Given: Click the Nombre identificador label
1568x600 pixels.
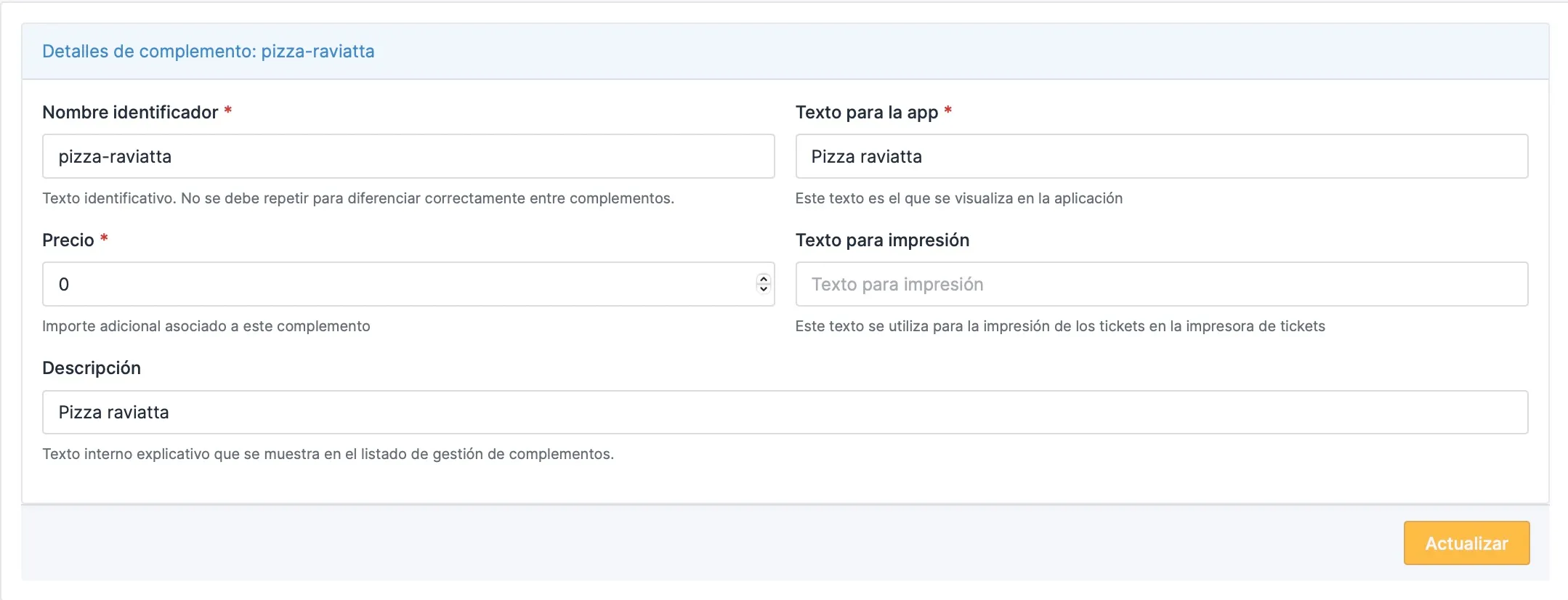Looking at the screenshot, I should tap(130, 112).
